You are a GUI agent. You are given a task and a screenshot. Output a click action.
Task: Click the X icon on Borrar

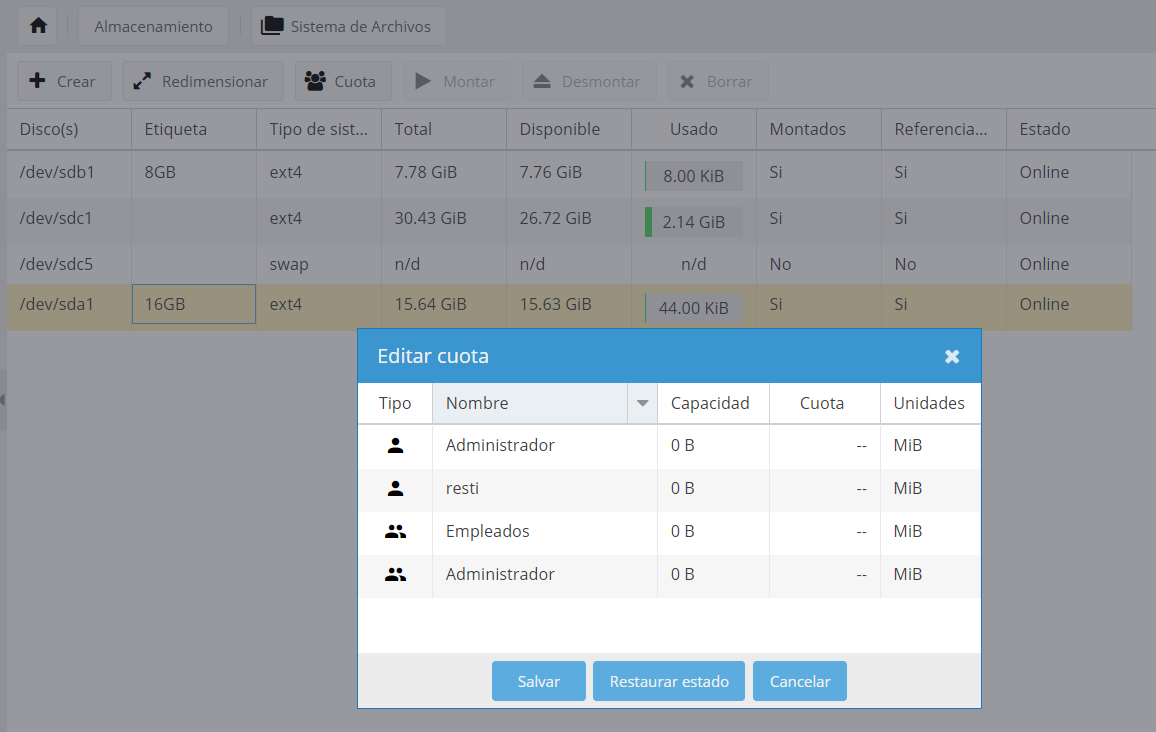coord(687,81)
